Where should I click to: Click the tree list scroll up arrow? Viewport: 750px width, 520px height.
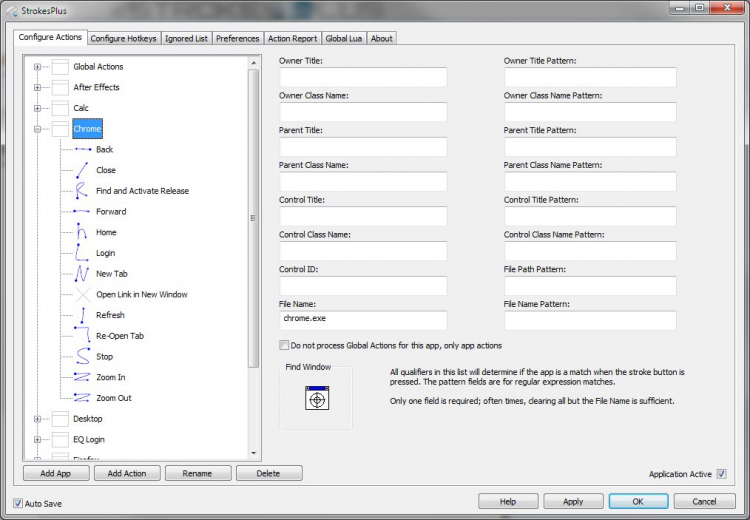254,63
